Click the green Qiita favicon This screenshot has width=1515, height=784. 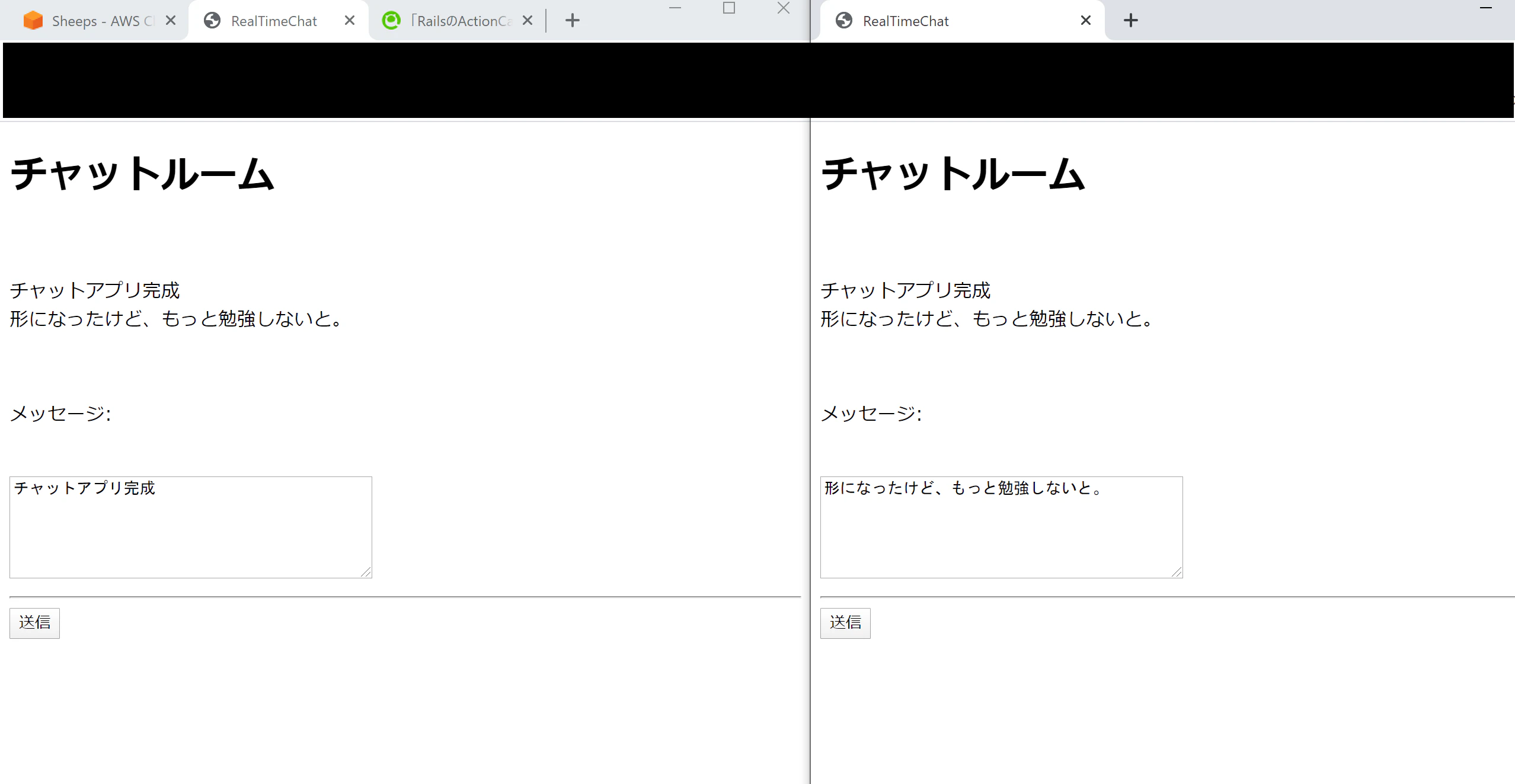tap(391, 21)
